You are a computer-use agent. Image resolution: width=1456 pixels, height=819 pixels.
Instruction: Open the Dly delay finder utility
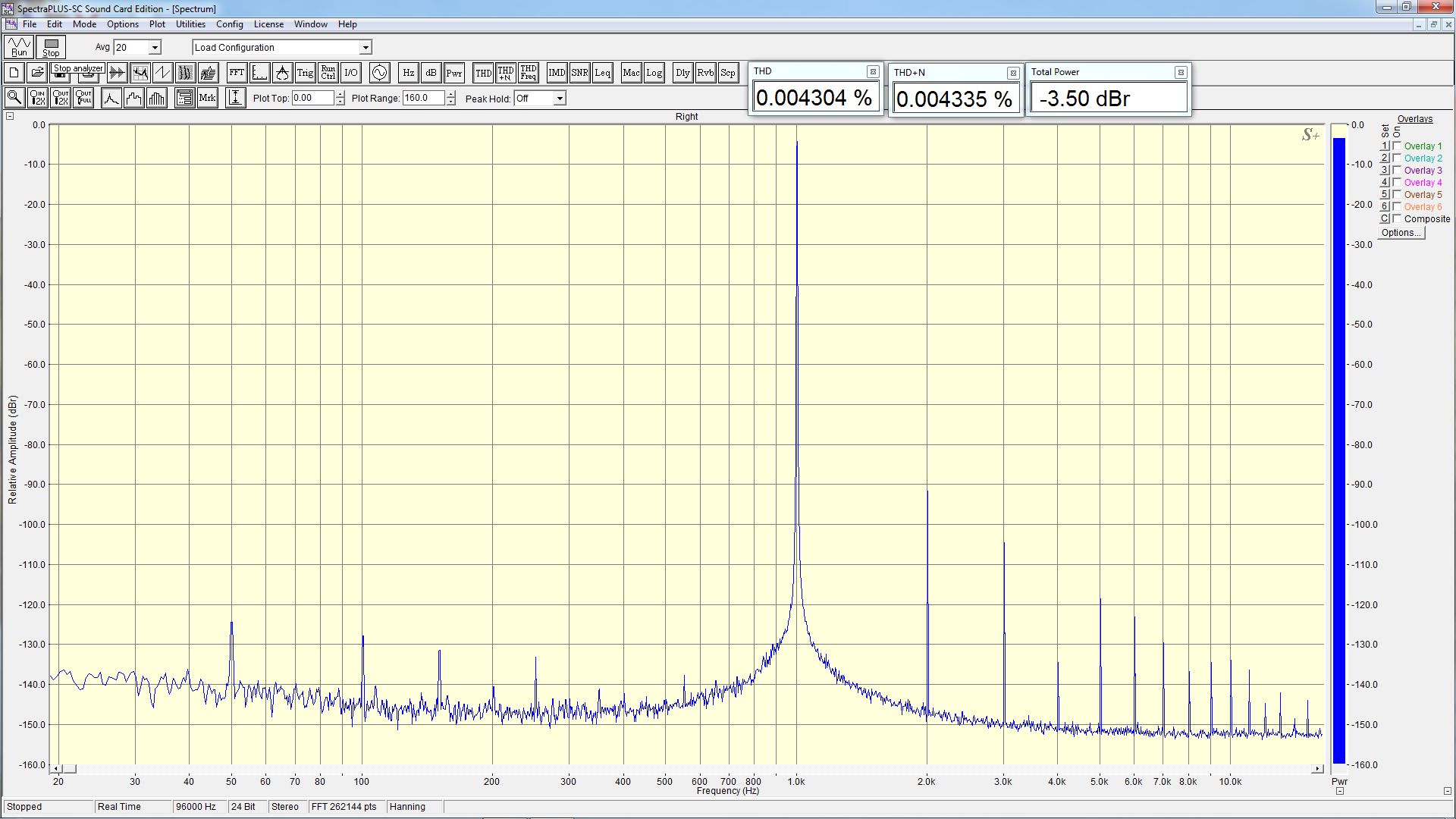pos(682,73)
